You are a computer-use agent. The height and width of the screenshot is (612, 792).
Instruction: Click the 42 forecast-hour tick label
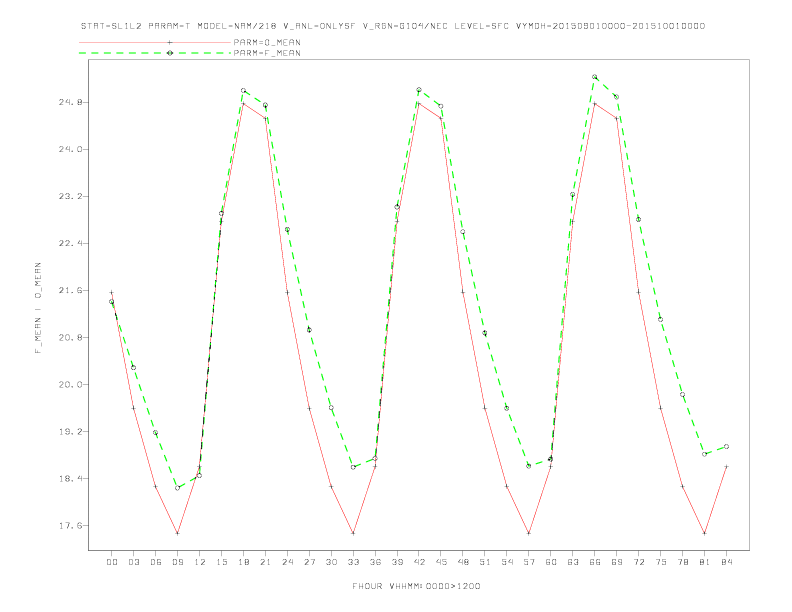[x=419, y=562]
